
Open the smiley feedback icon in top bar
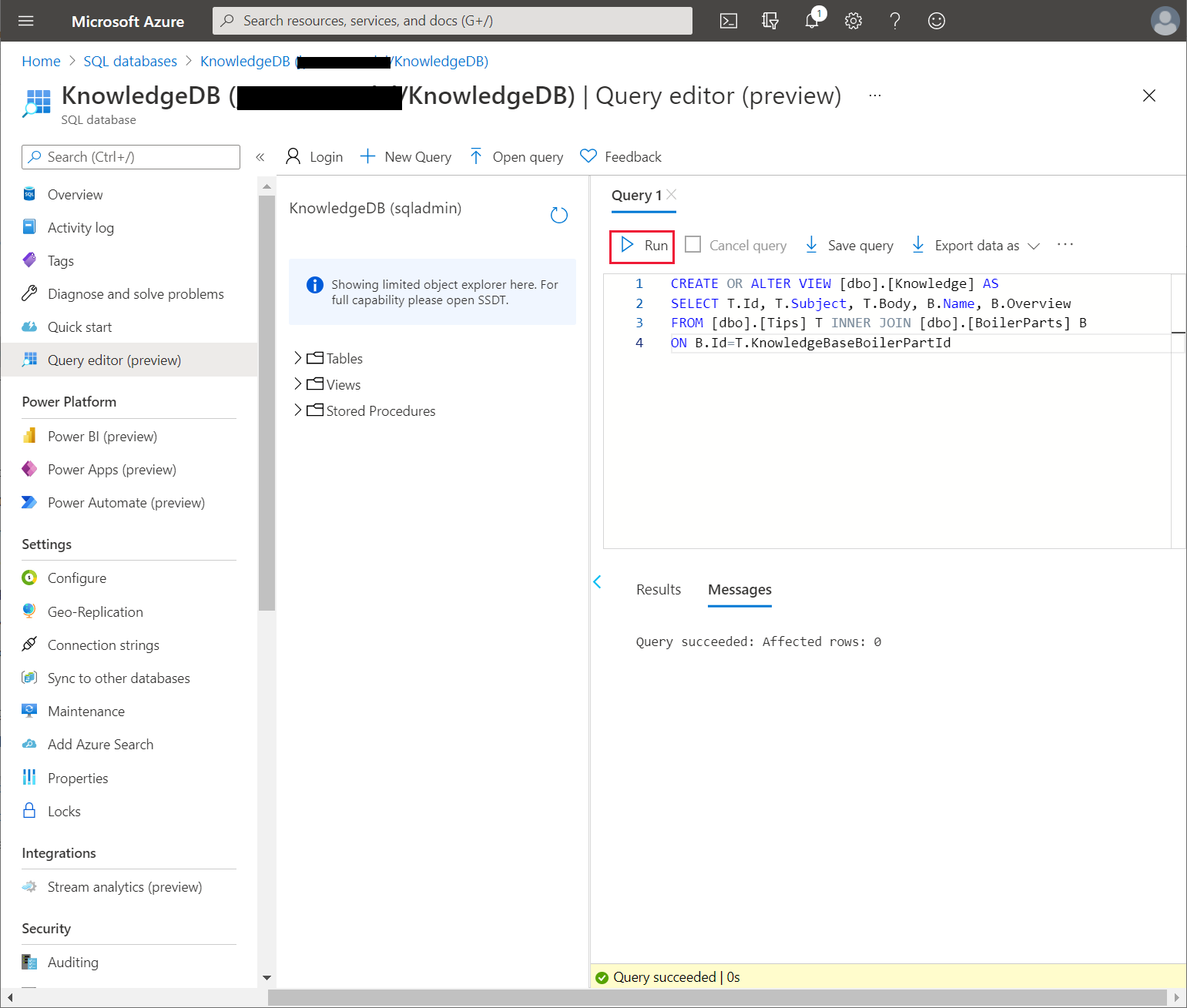click(x=937, y=21)
